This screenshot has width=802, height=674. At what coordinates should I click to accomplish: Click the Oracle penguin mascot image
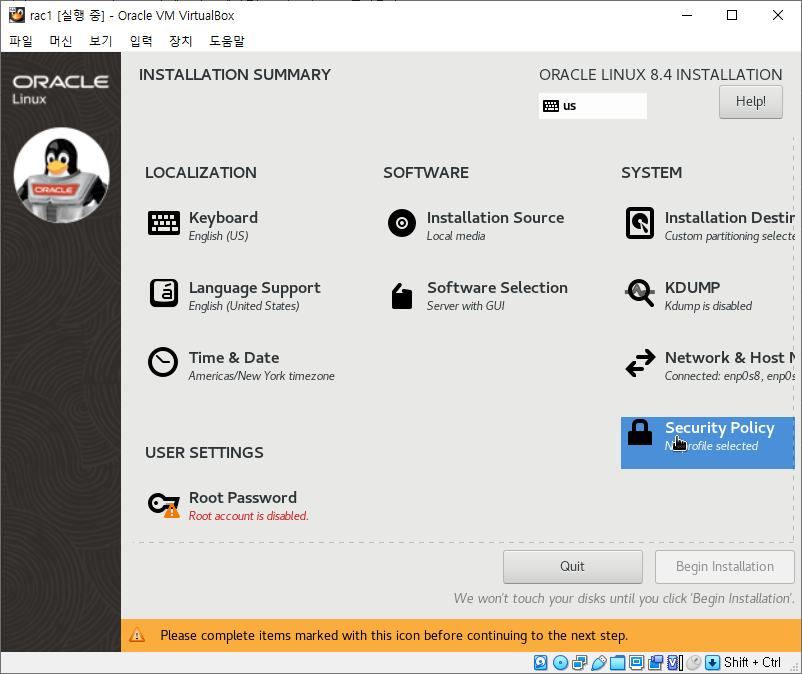(x=61, y=175)
